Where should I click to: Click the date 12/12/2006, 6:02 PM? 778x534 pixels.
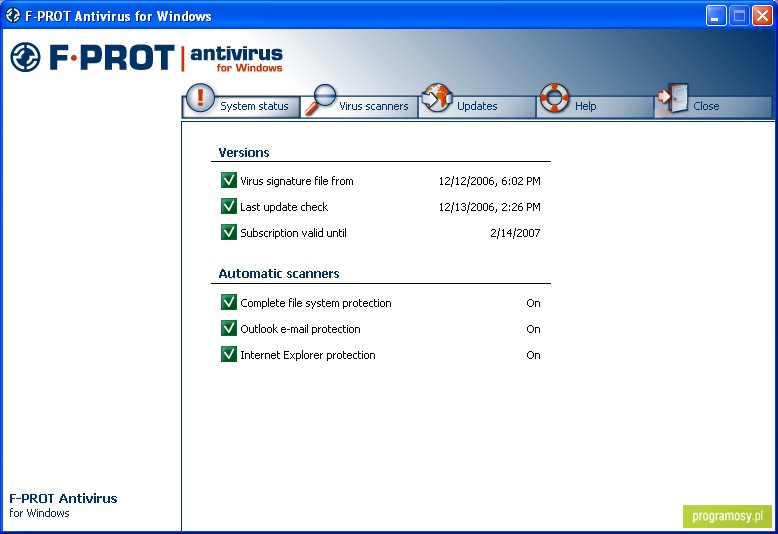(489, 181)
